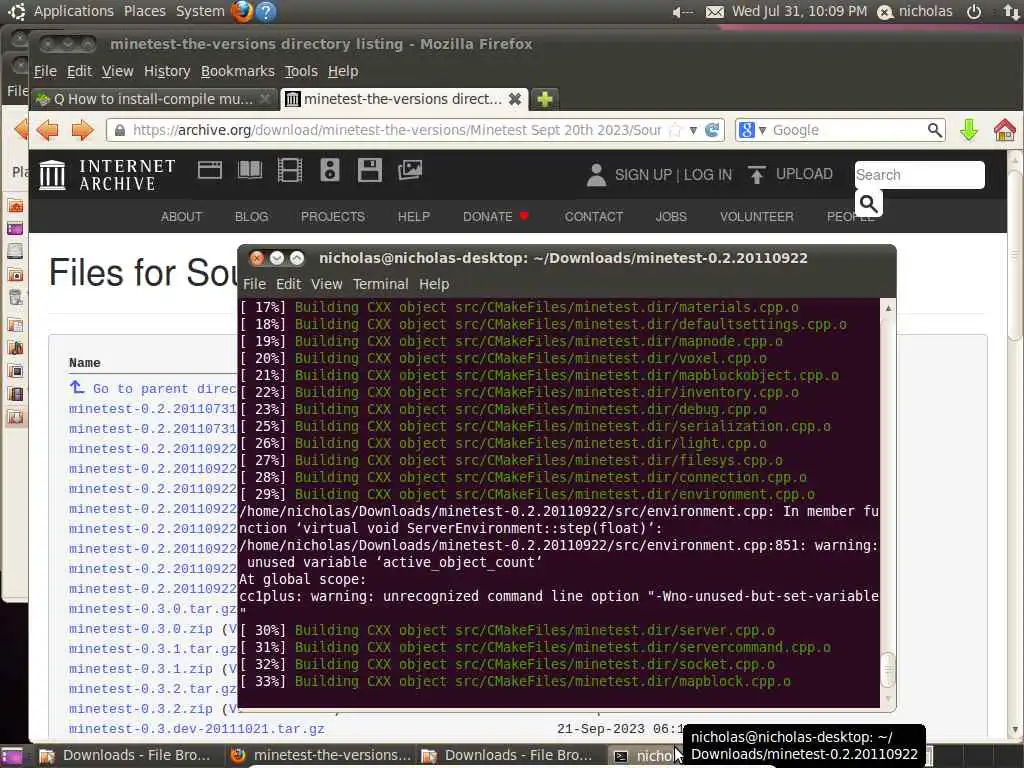Minimize the terminal window
Image resolution: width=1024 pixels, height=768 pixels.
tap(277, 258)
